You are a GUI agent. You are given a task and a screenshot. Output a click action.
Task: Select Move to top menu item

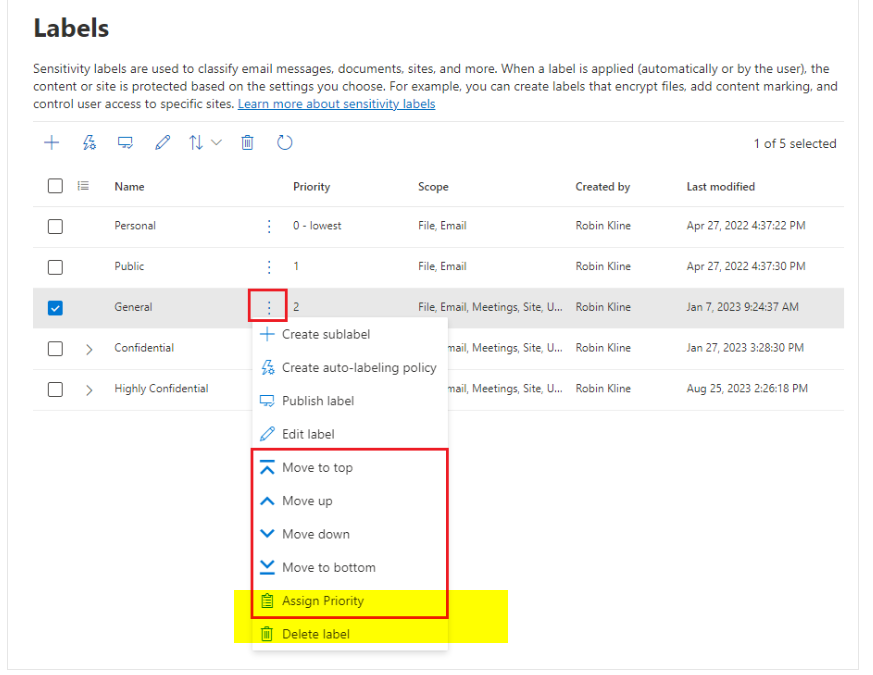click(x=350, y=467)
